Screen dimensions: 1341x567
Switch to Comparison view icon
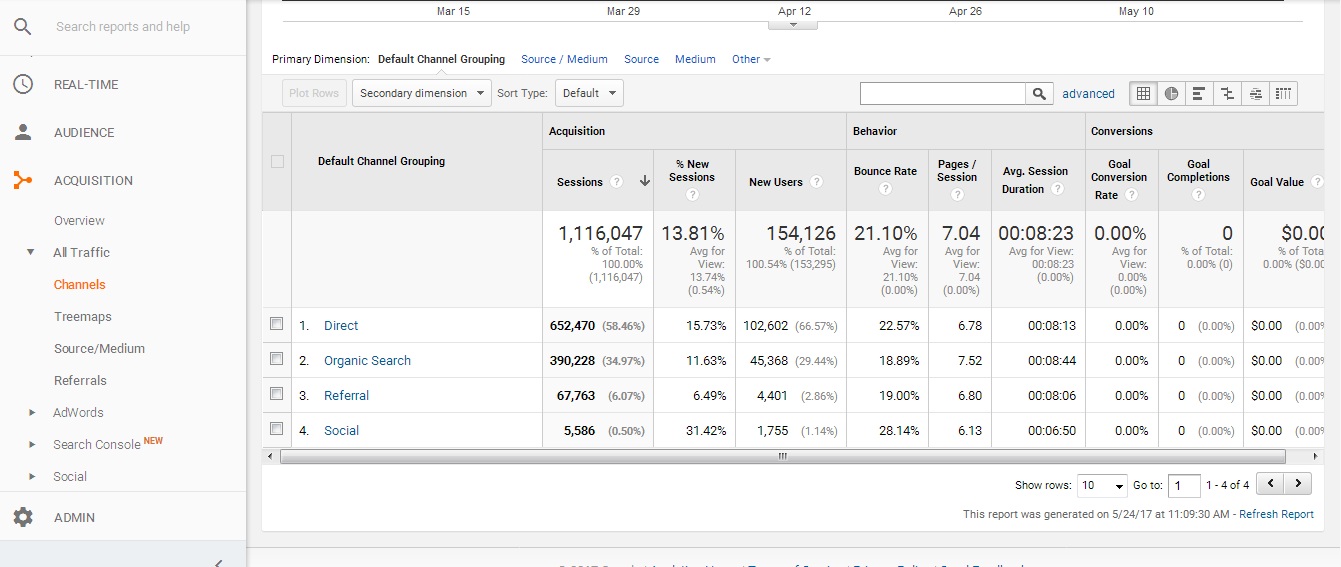click(1227, 93)
